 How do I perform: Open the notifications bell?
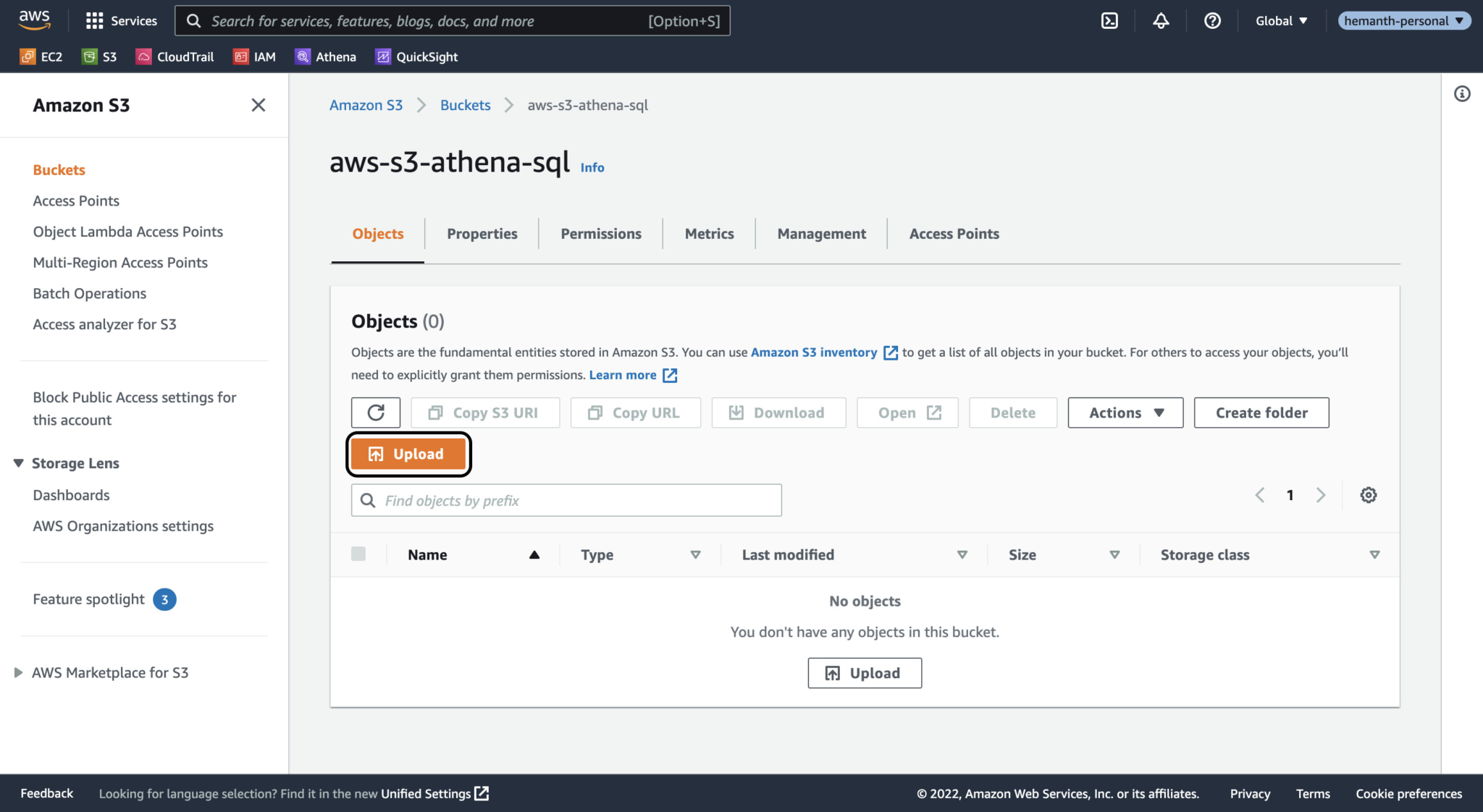(x=1161, y=20)
